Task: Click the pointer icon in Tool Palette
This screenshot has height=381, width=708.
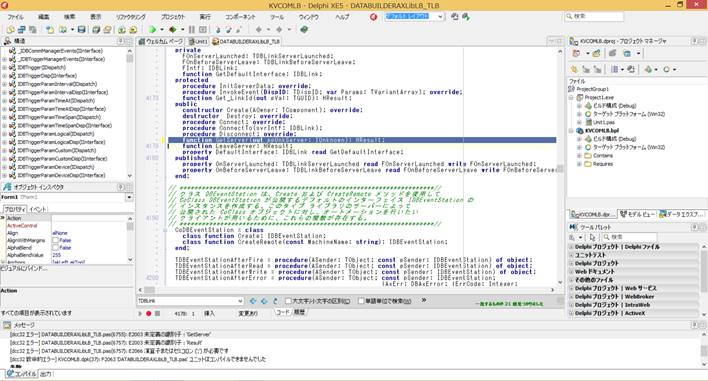Action: click(x=592, y=237)
